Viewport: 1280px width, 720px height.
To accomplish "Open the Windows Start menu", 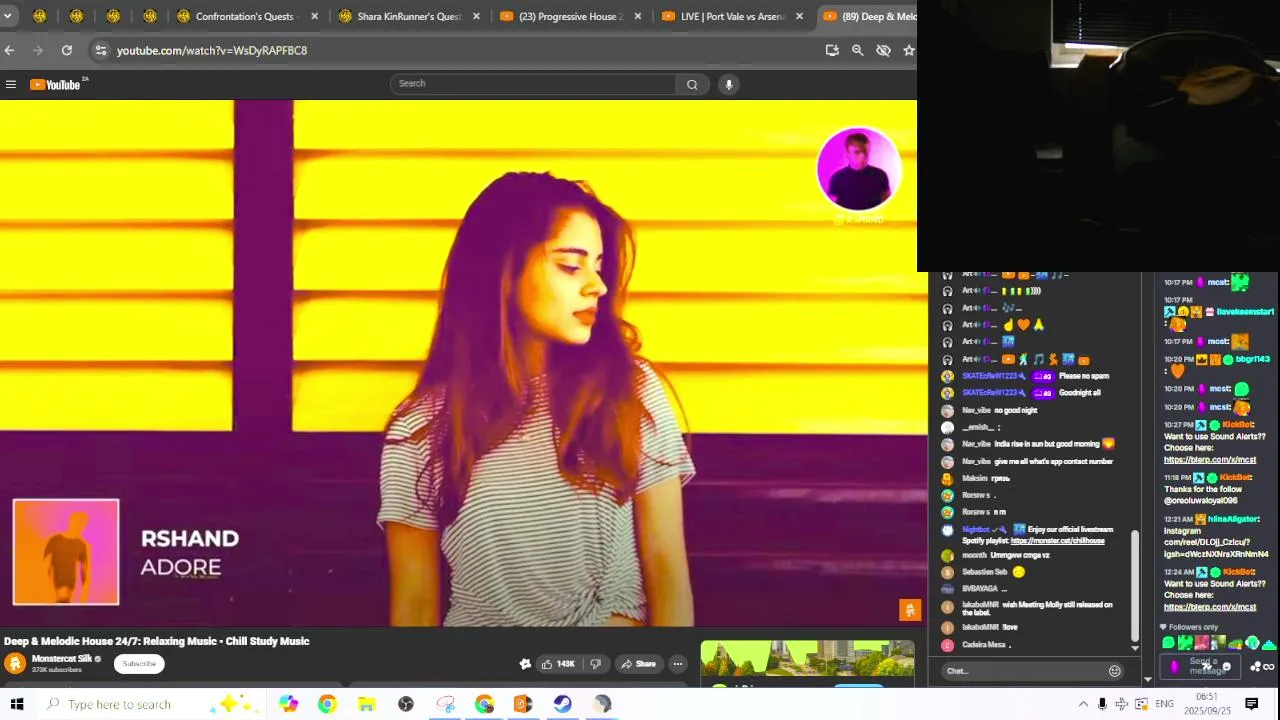I will coord(17,704).
